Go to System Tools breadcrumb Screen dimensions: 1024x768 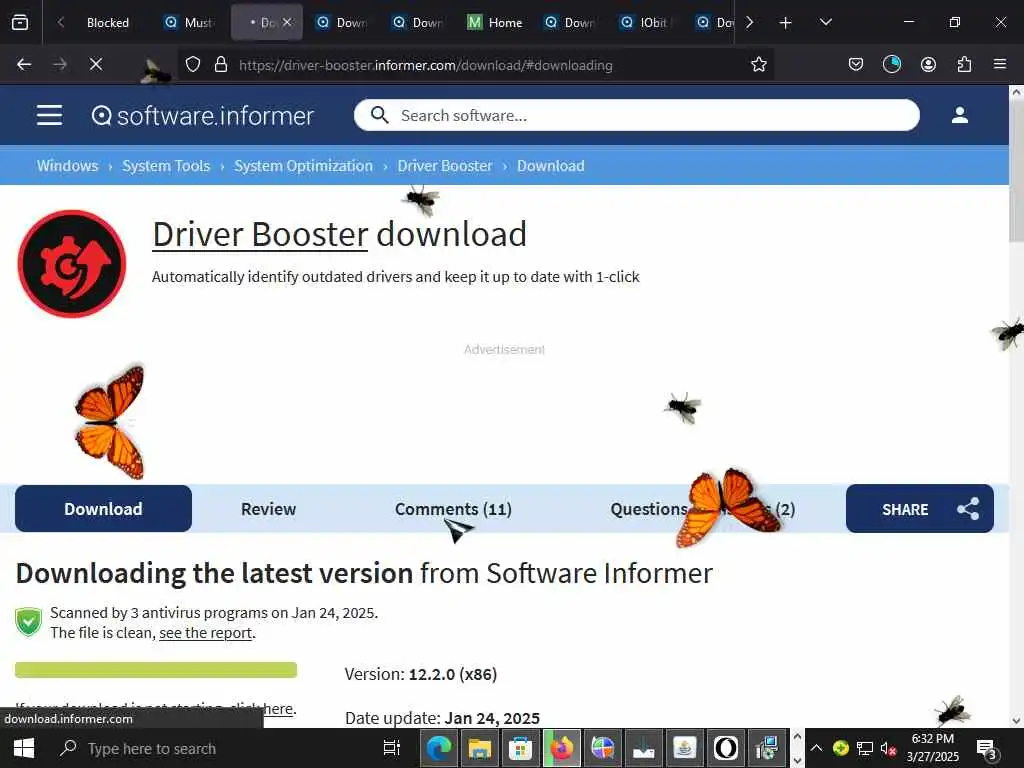click(x=166, y=166)
